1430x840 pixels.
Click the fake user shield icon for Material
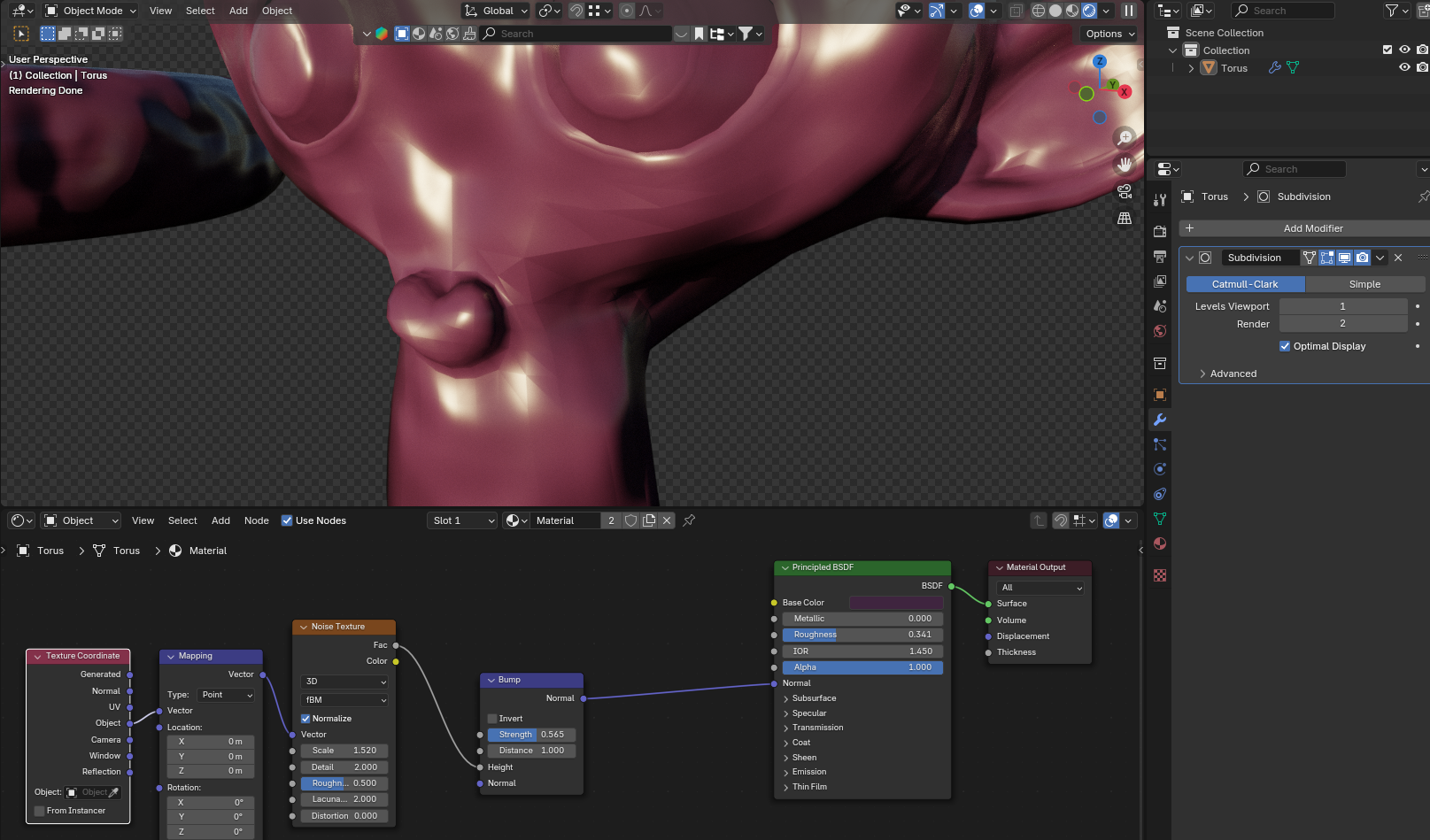tap(630, 520)
